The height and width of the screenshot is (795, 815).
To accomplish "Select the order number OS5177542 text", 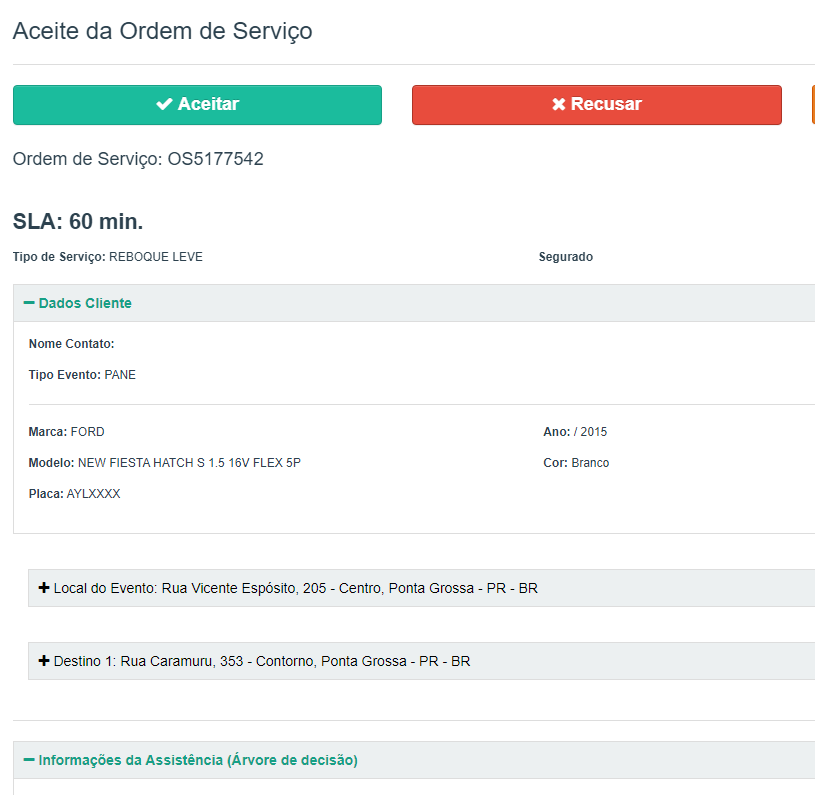I will tap(215, 159).
